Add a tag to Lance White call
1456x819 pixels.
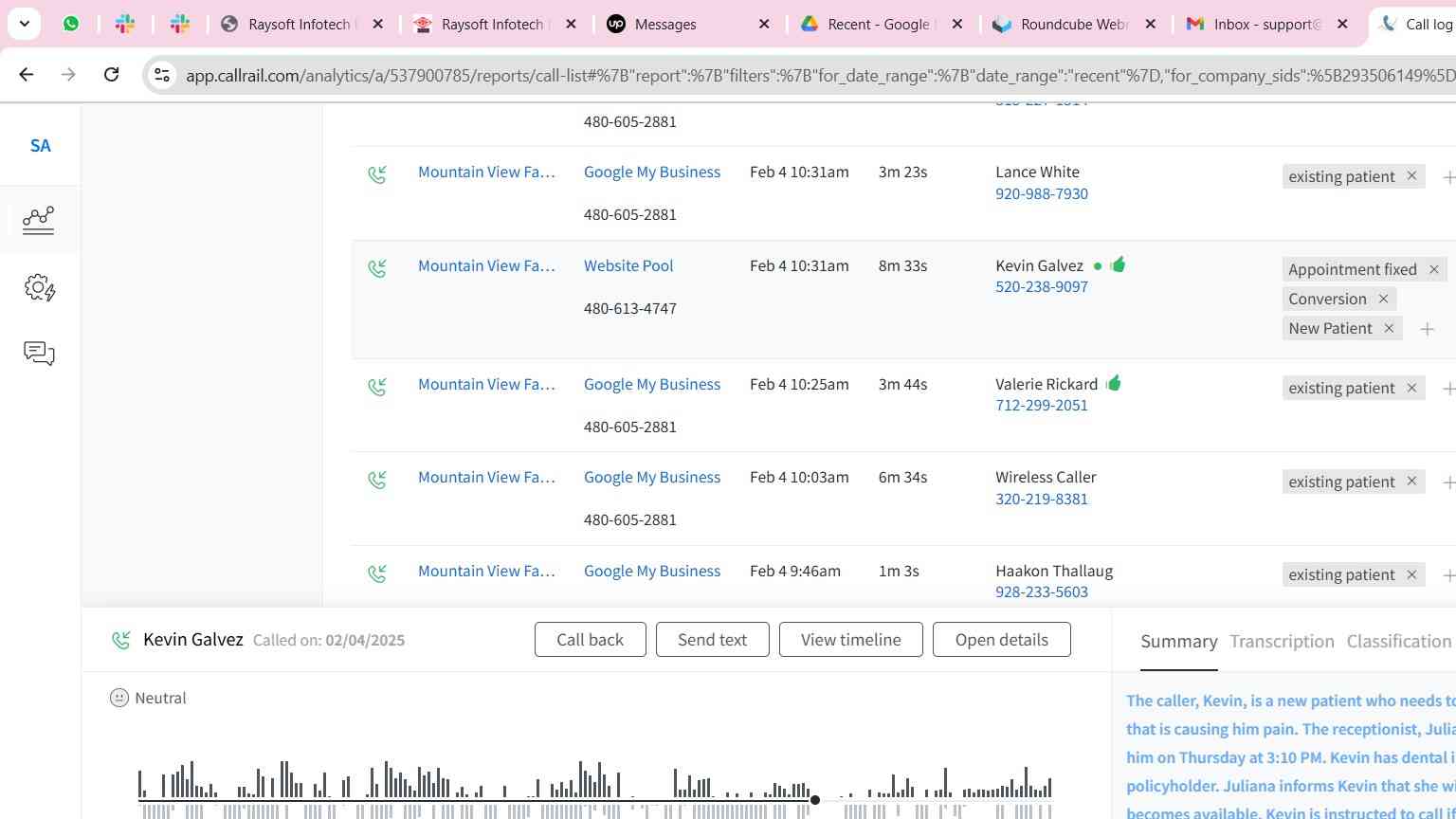1448,177
